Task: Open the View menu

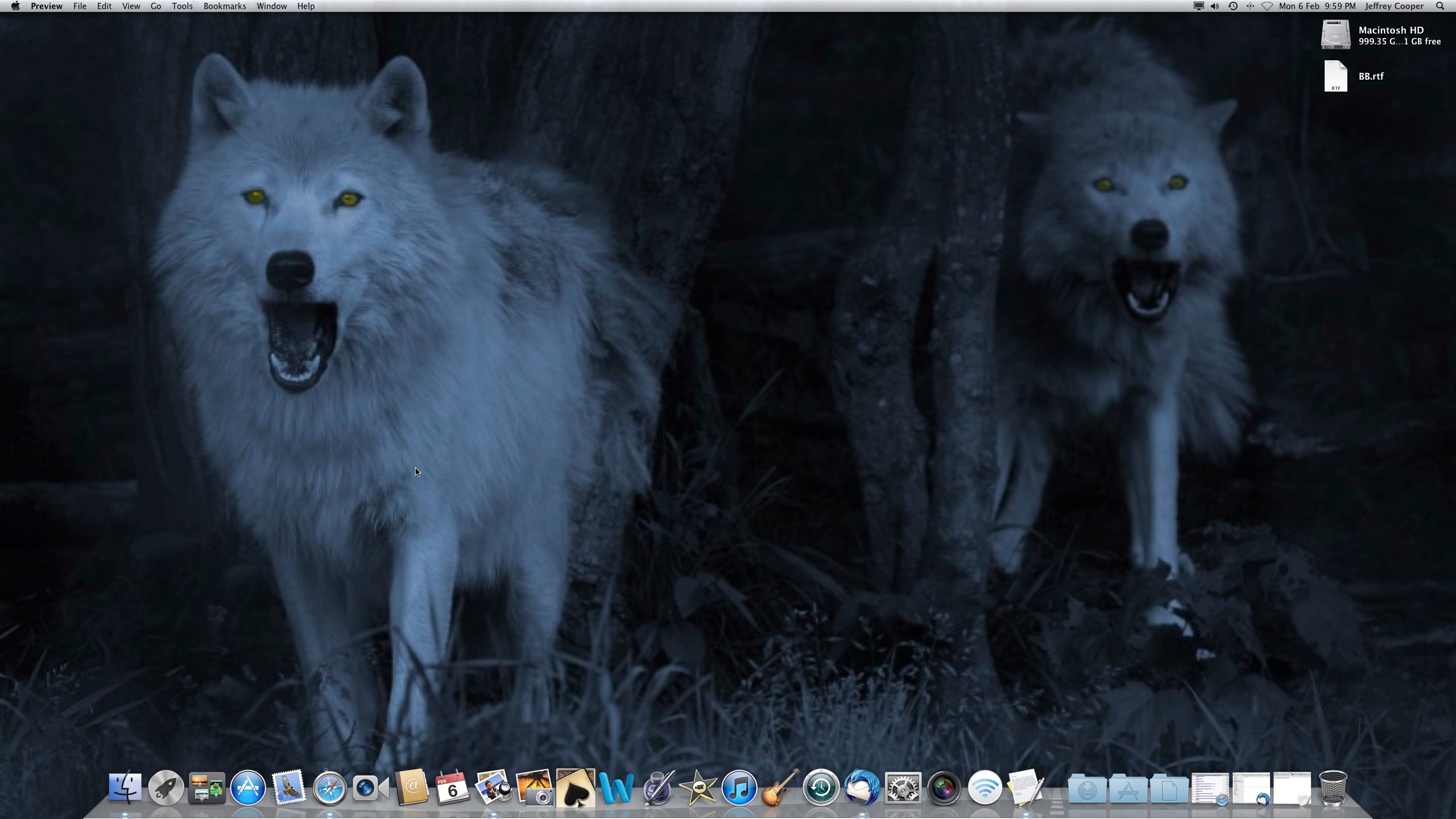Action: pyautogui.click(x=131, y=6)
